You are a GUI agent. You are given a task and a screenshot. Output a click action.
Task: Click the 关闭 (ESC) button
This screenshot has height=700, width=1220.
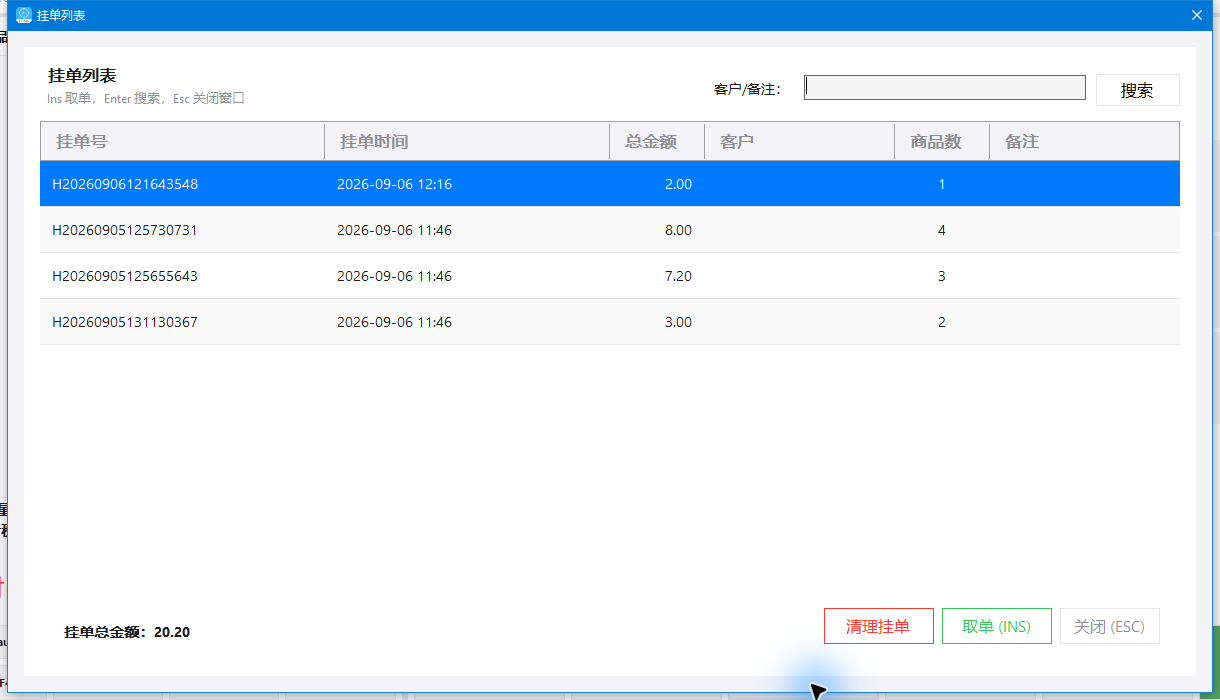[x=1109, y=626]
